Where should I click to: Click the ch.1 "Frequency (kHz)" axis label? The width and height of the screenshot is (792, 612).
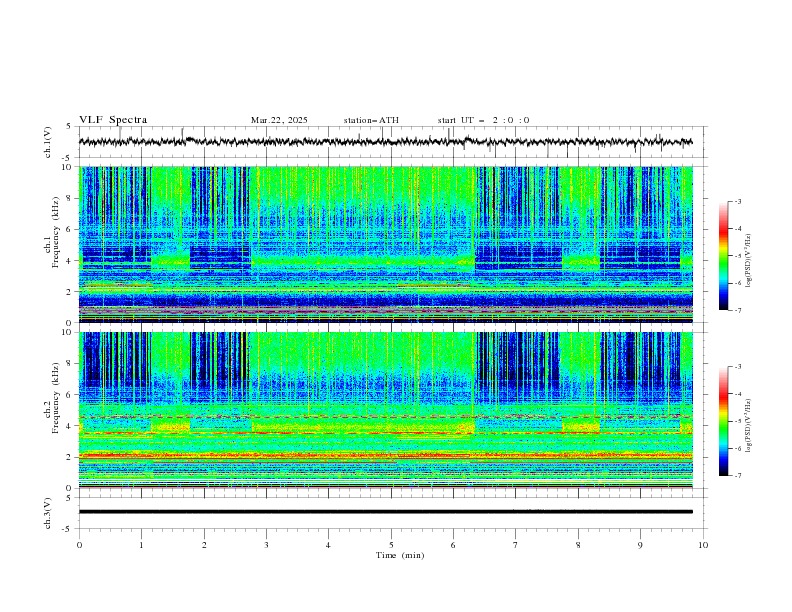point(56,232)
